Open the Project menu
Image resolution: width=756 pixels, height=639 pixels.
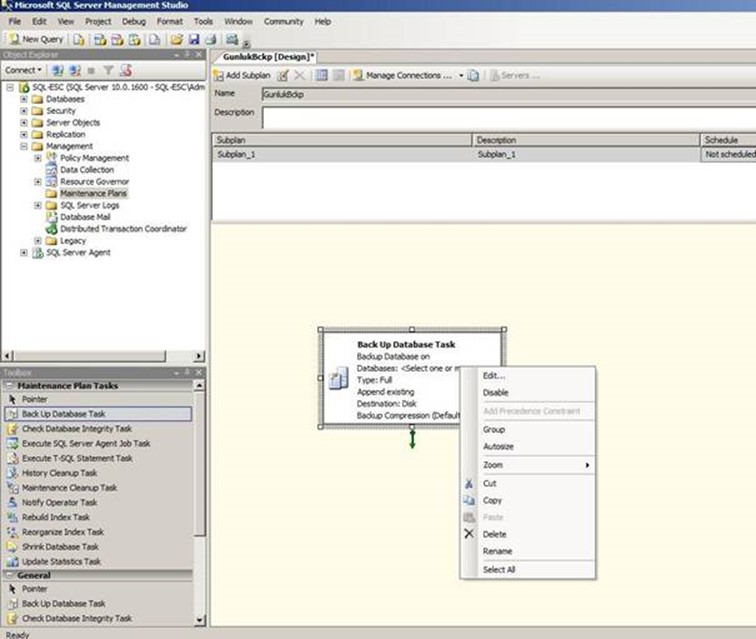click(98, 22)
